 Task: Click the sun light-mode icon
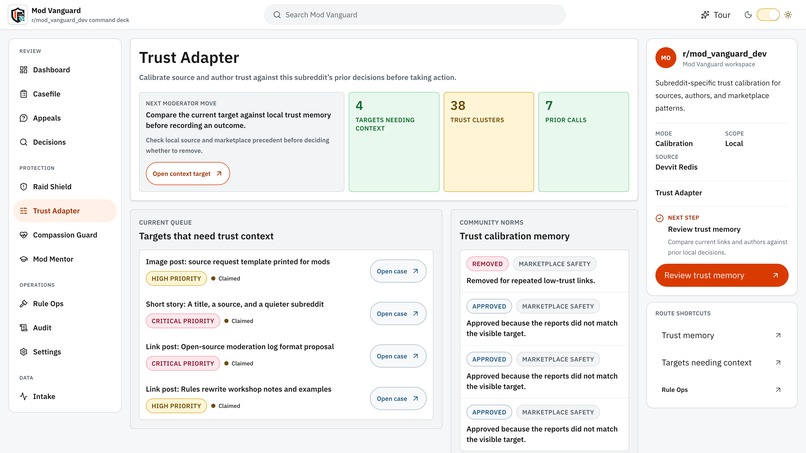point(788,15)
